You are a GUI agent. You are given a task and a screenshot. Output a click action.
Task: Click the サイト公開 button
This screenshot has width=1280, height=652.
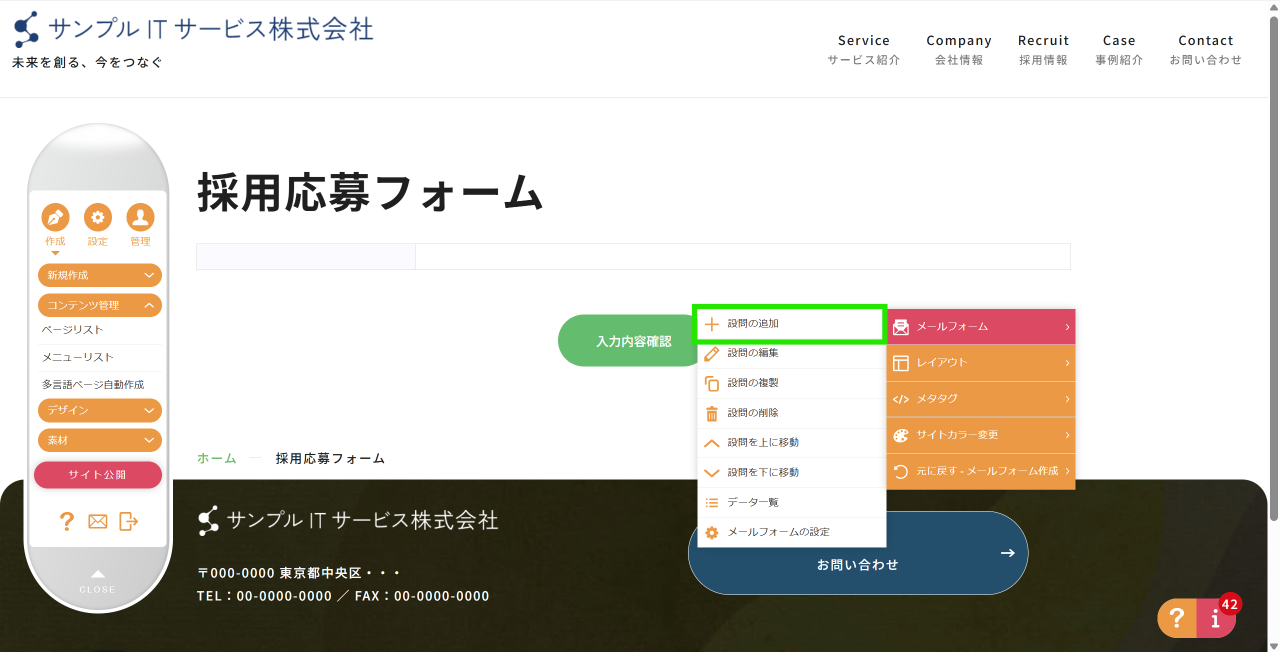click(x=98, y=474)
